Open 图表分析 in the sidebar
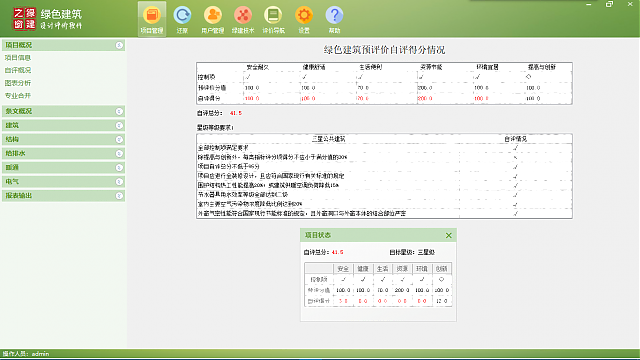Image resolution: width=640 pixels, height=360 pixels. coord(18,83)
